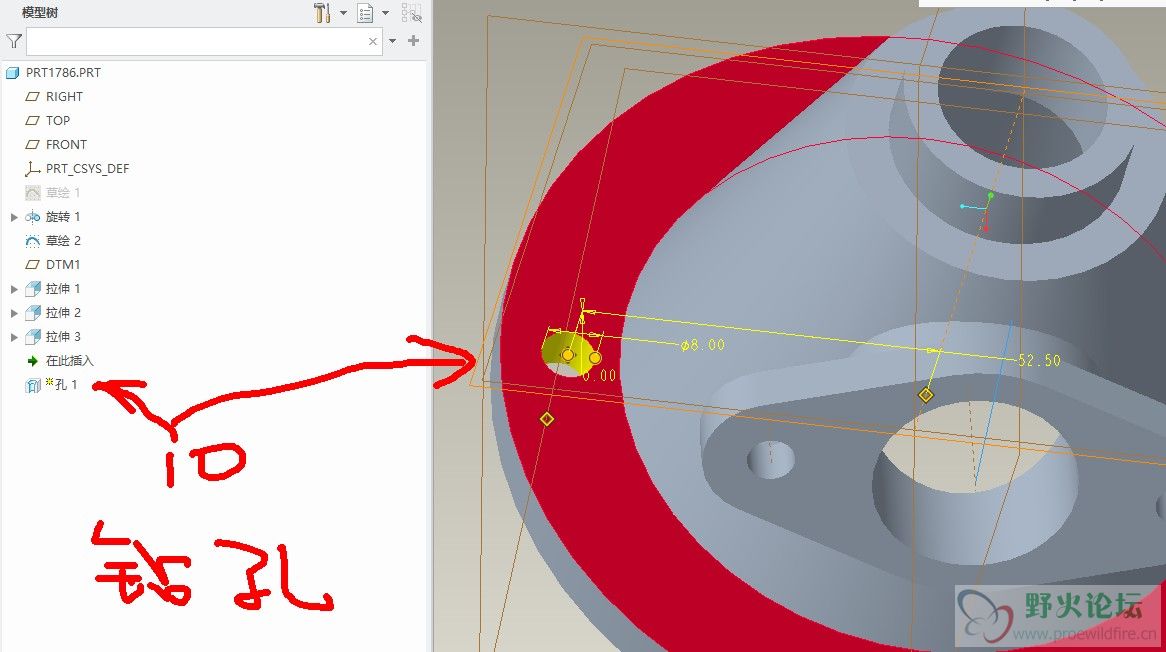
Task: Open the model tree Settings hammer tool
Action: 322,13
